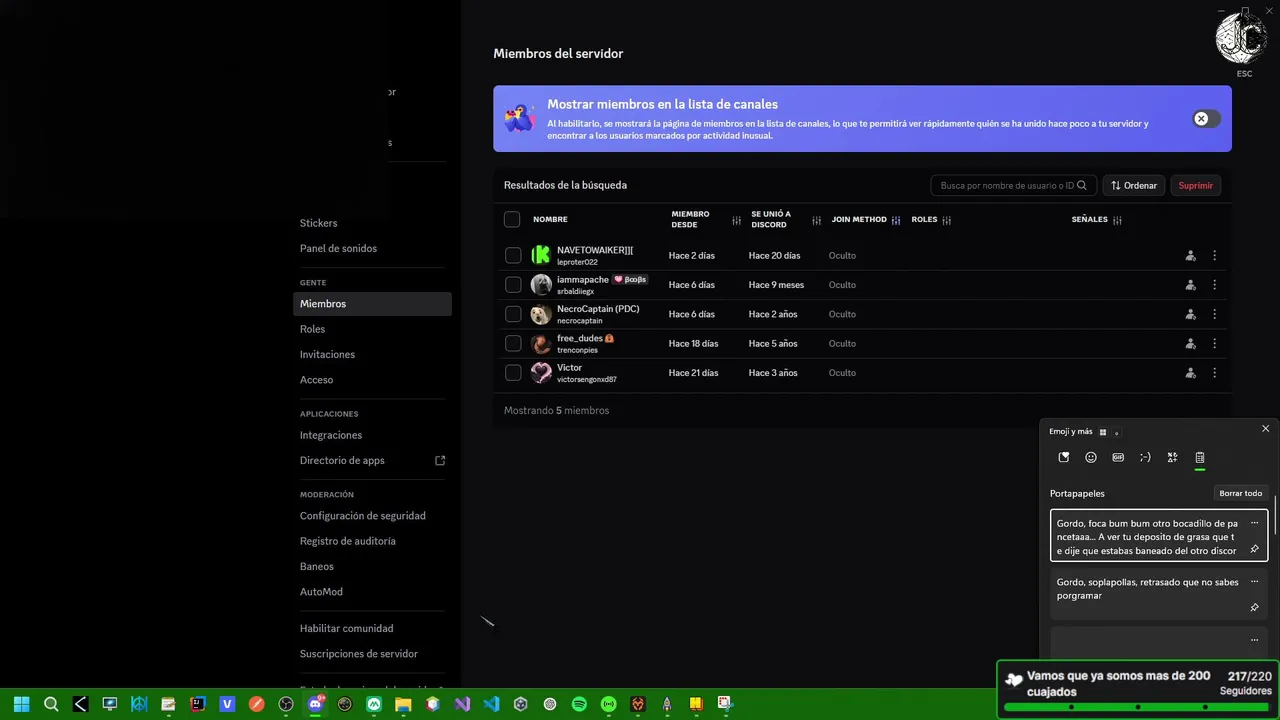
Task: Open the Ordenar sort dropdown
Action: click(1134, 185)
